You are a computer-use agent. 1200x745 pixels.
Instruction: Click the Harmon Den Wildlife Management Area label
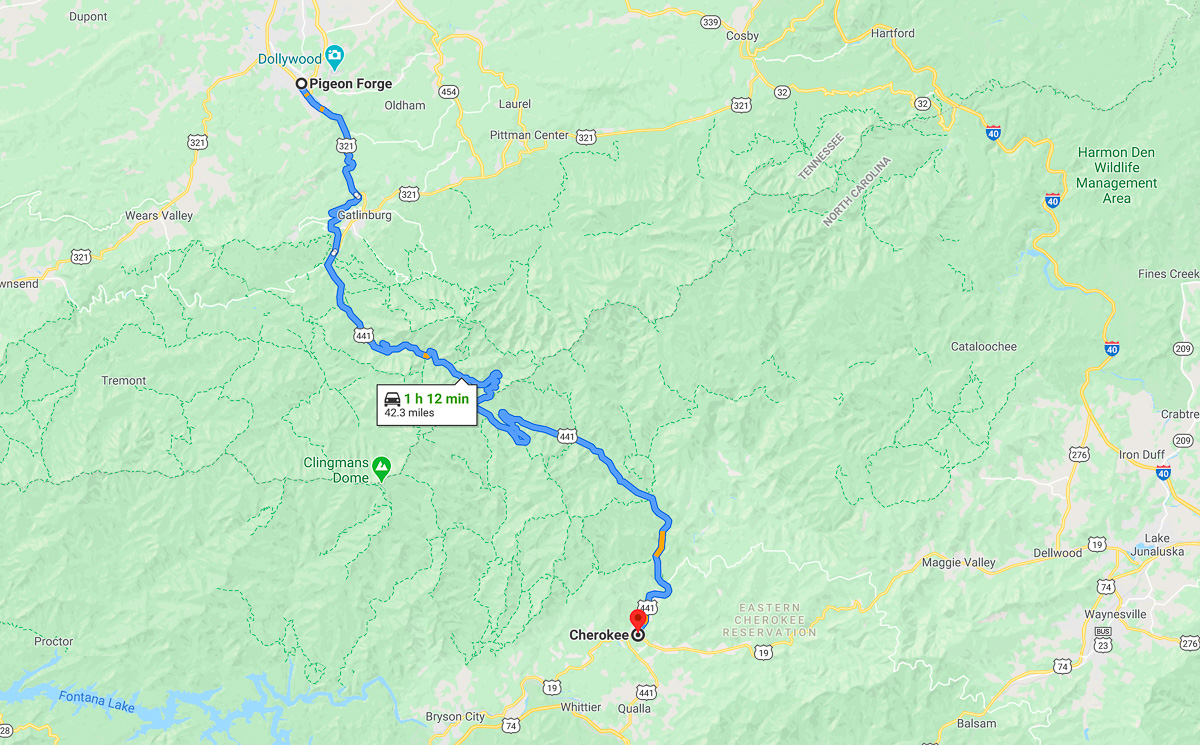click(x=1117, y=175)
